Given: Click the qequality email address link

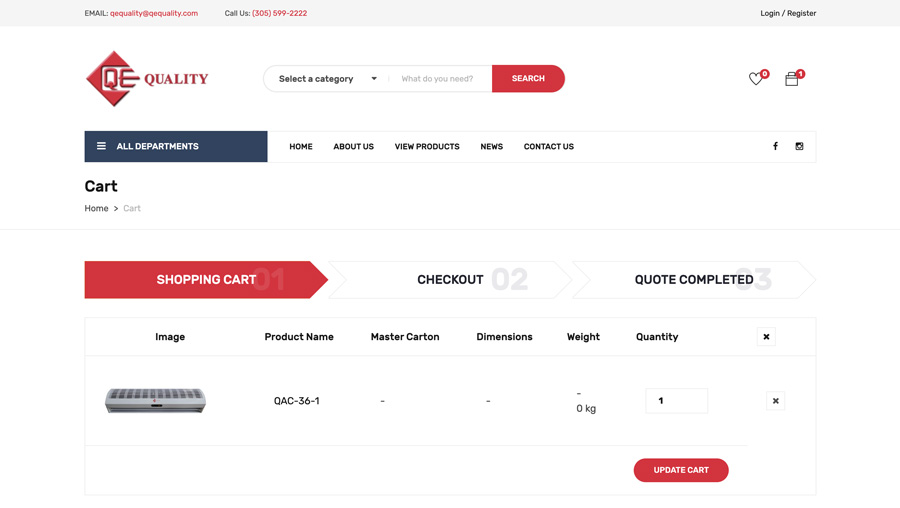Looking at the screenshot, I should pyautogui.click(x=154, y=14).
